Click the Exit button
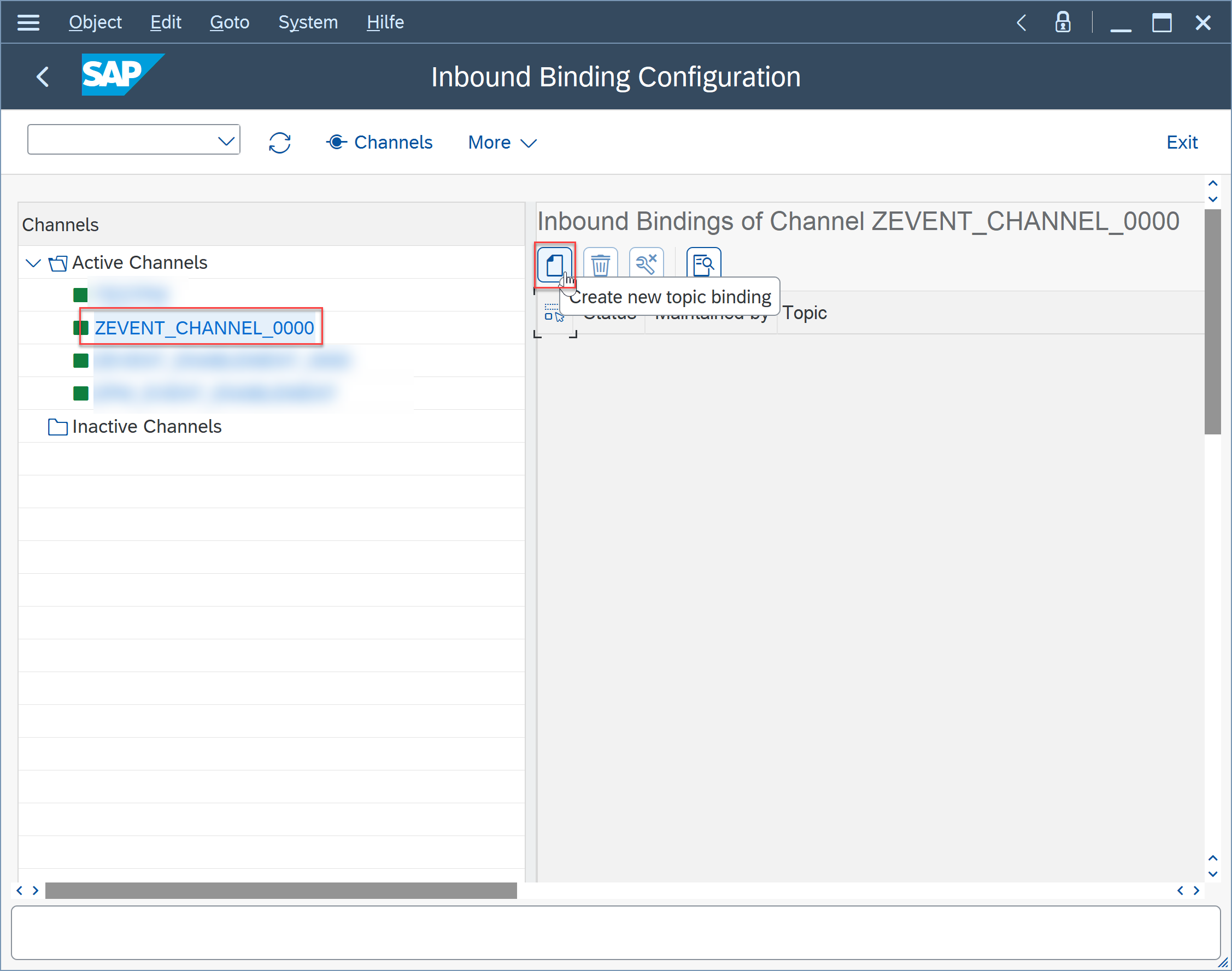The height and width of the screenshot is (971, 1232). pyautogui.click(x=1182, y=142)
